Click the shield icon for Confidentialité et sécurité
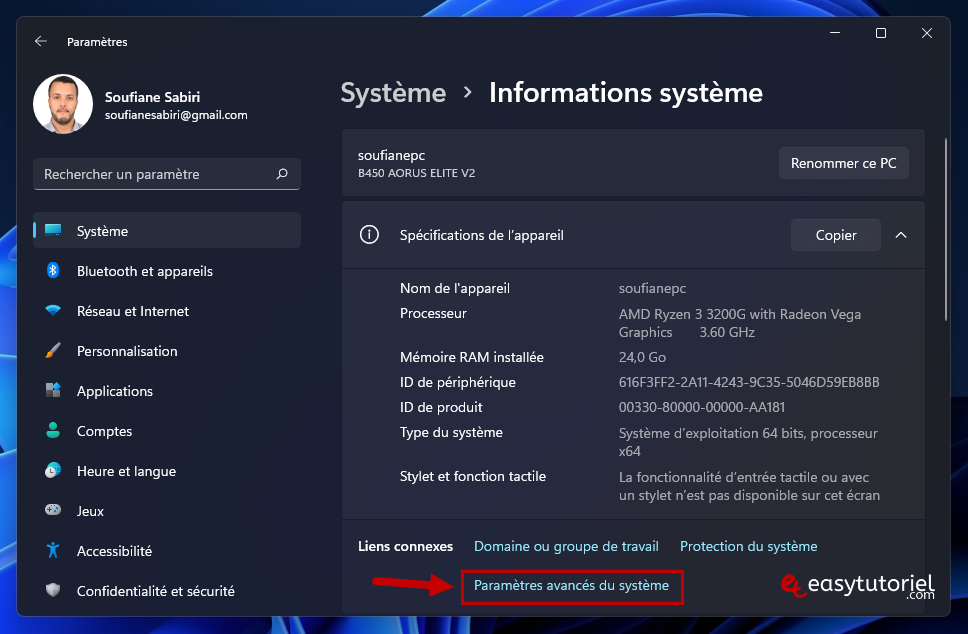968x634 pixels. (53, 590)
